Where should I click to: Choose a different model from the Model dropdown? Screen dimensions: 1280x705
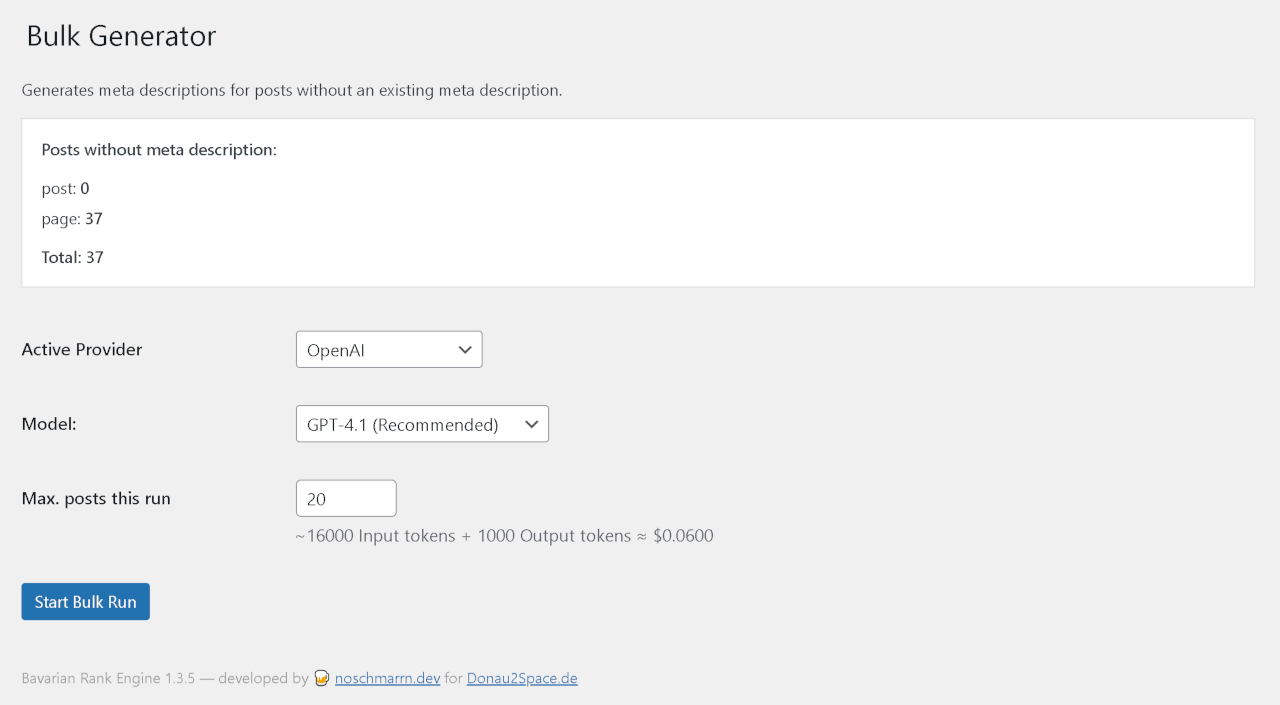point(422,423)
